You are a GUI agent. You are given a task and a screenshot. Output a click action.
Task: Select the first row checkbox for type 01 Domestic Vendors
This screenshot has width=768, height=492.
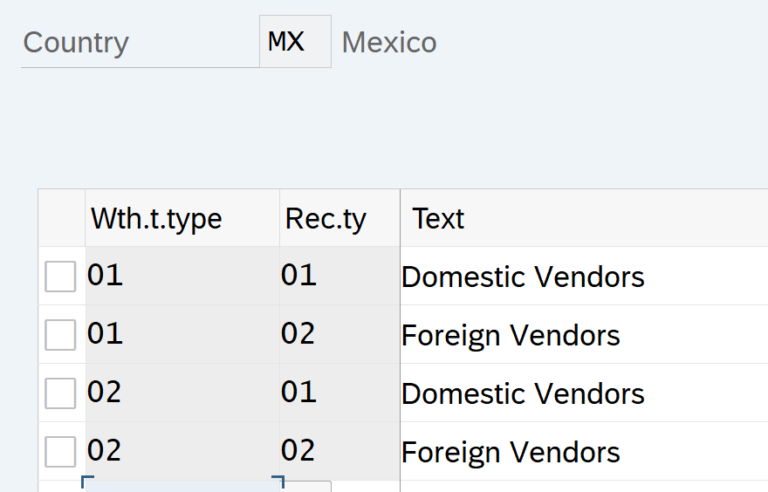tap(61, 276)
